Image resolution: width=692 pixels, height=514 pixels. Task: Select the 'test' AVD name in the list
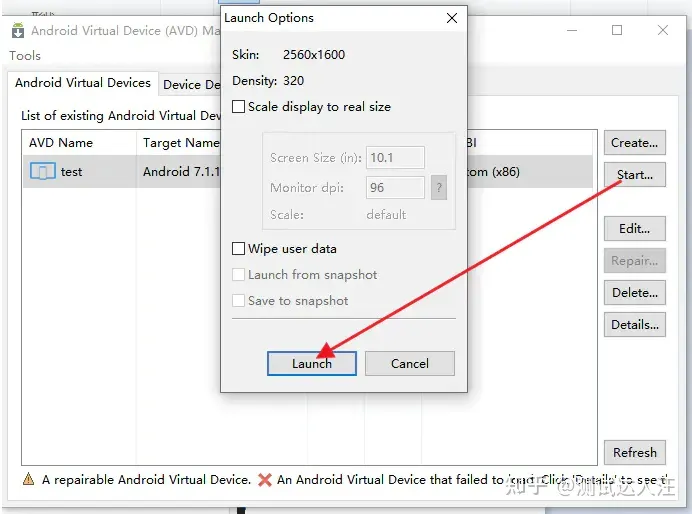click(x=71, y=172)
